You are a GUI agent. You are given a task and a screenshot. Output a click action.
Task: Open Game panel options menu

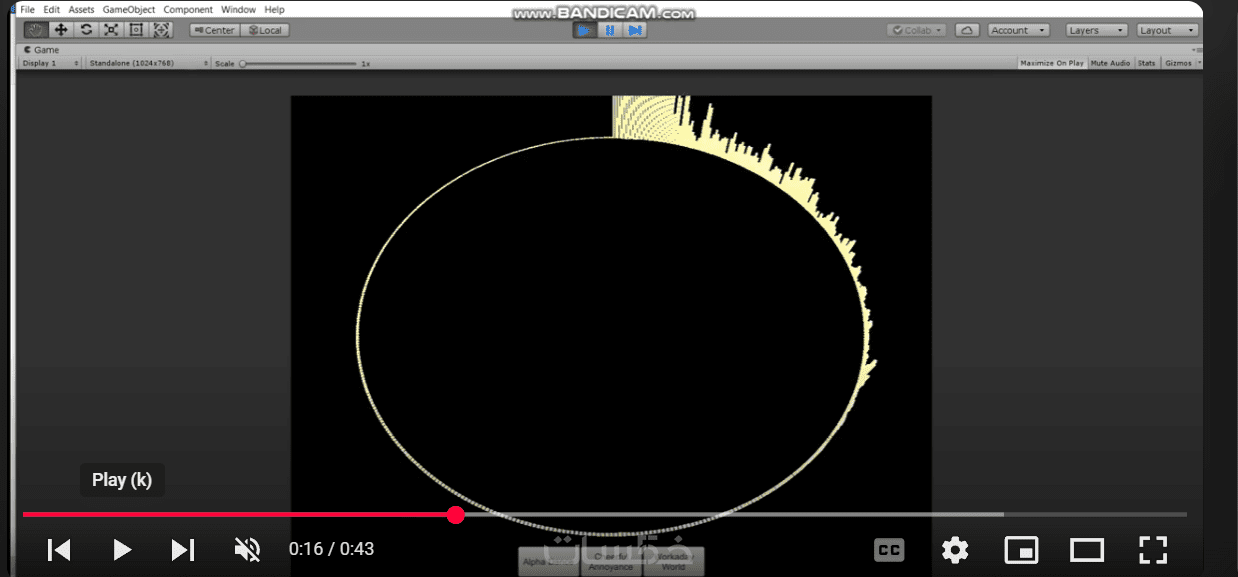[1196, 49]
